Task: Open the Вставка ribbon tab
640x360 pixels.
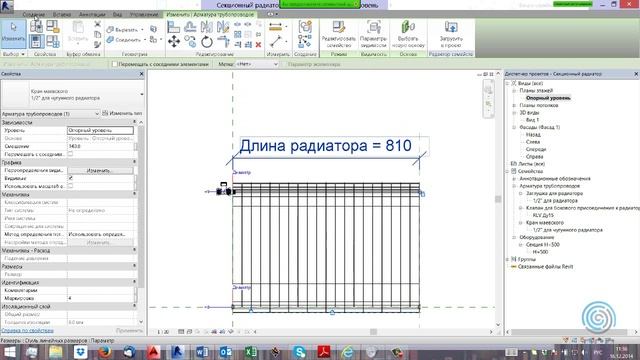Action: (62, 14)
